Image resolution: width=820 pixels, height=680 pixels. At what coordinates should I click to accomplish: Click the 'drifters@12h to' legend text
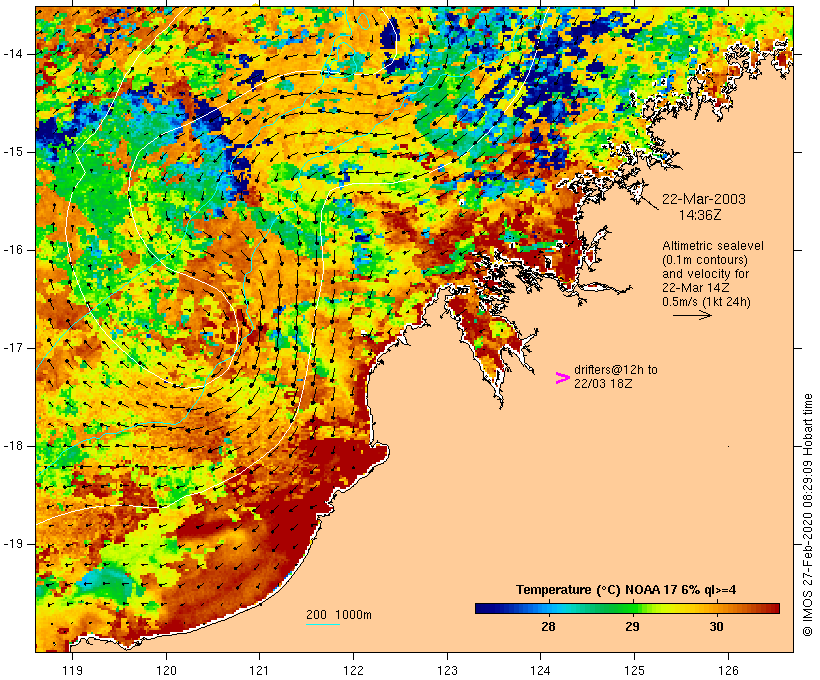pyautogui.click(x=616, y=370)
